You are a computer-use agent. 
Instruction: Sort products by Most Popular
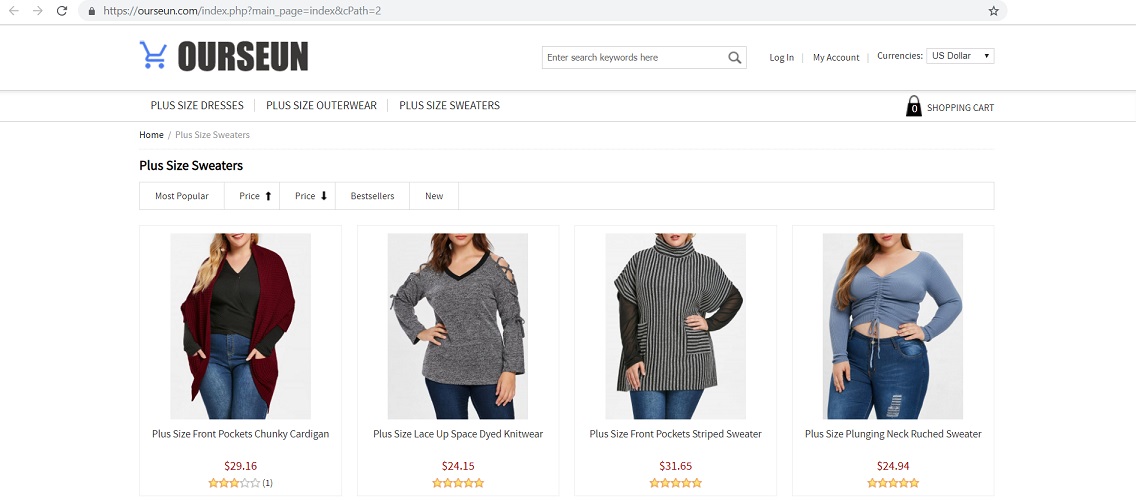click(182, 196)
